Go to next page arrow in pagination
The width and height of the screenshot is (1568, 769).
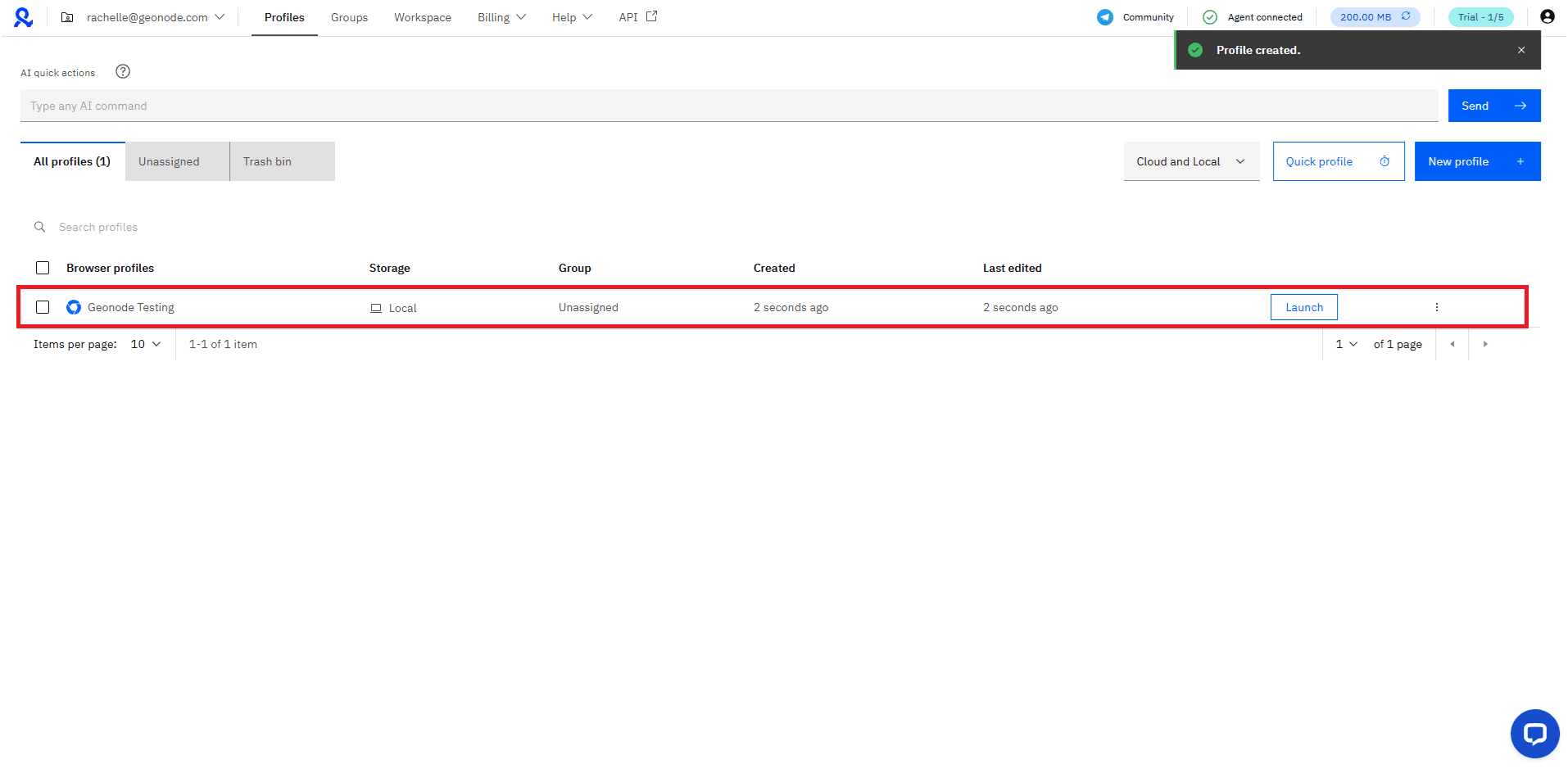(1484, 344)
